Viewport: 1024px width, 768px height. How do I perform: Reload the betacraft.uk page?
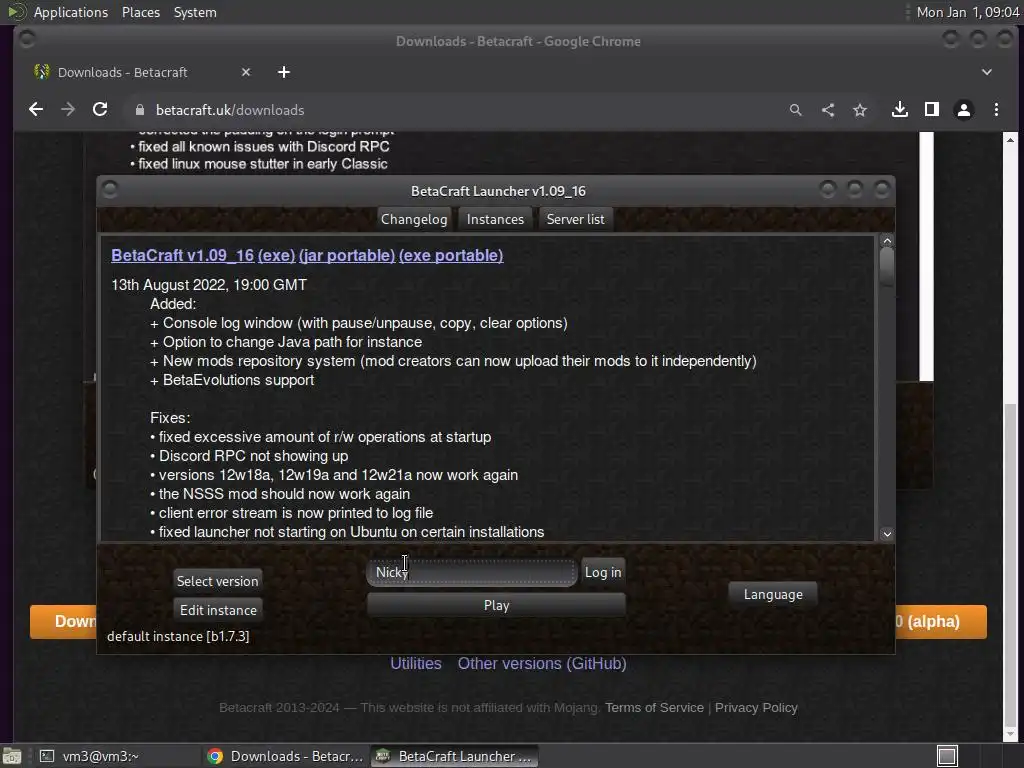(x=100, y=110)
